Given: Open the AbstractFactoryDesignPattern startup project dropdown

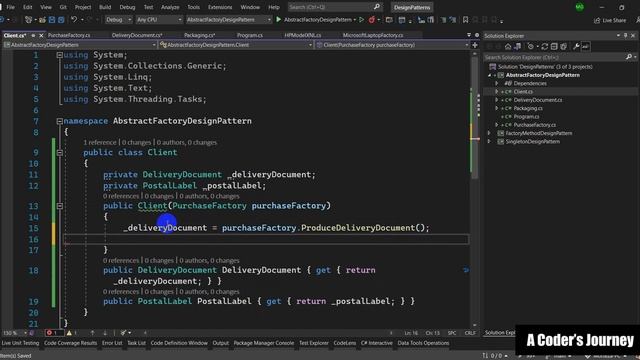Looking at the screenshot, I should click(229, 20).
